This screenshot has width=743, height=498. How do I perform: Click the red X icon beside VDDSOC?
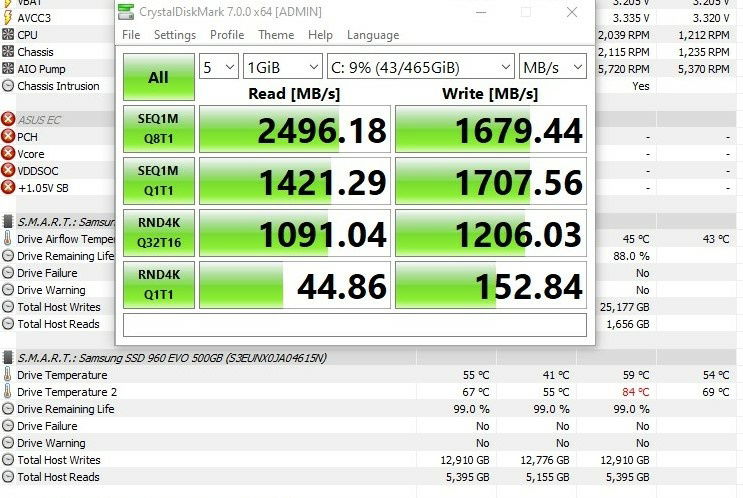click(x=8, y=171)
